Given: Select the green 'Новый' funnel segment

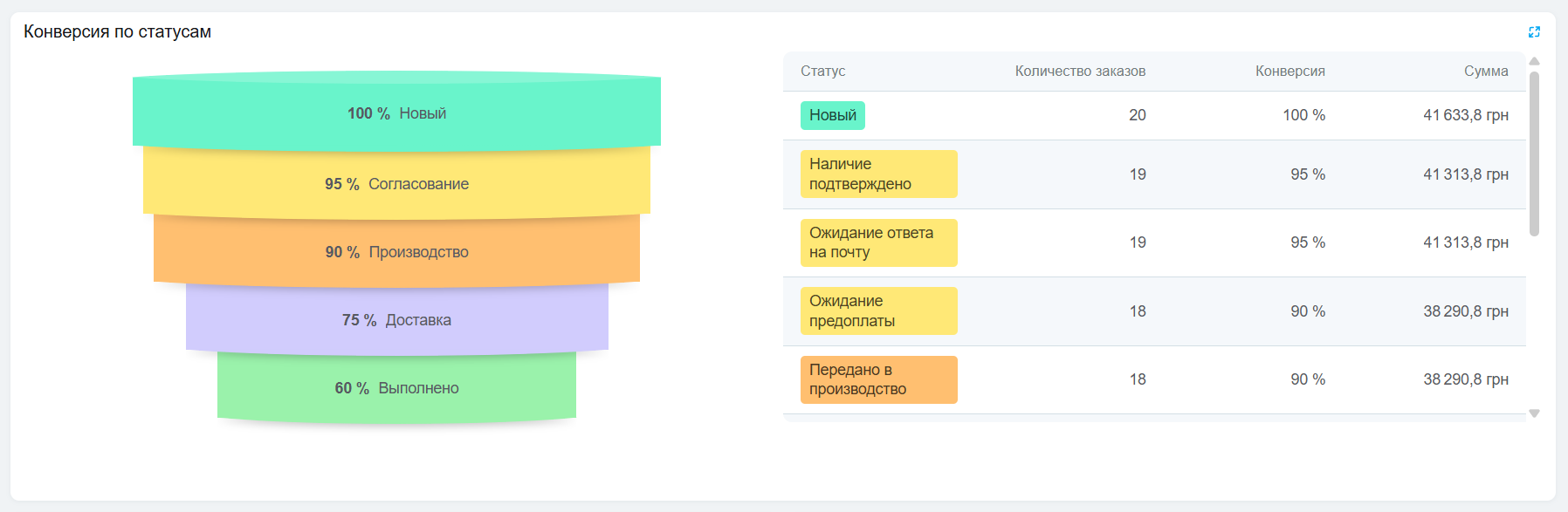Looking at the screenshot, I should 396,113.
